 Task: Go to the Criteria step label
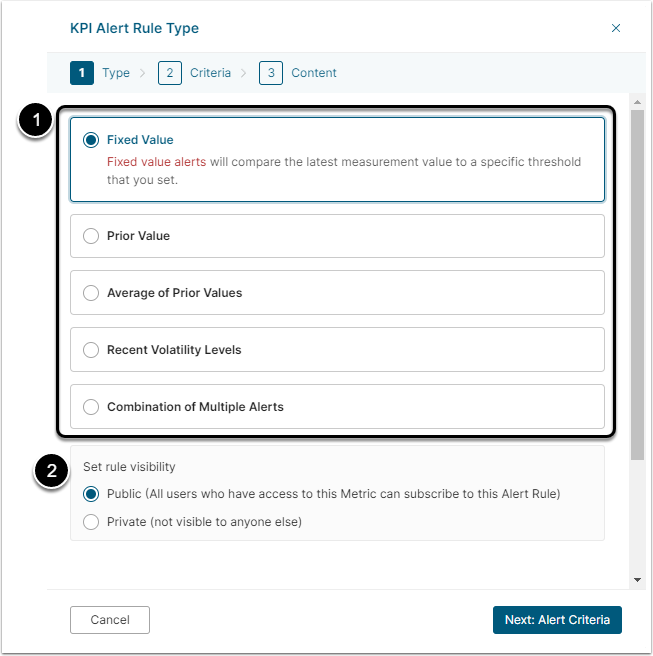[x=210, y=73]
